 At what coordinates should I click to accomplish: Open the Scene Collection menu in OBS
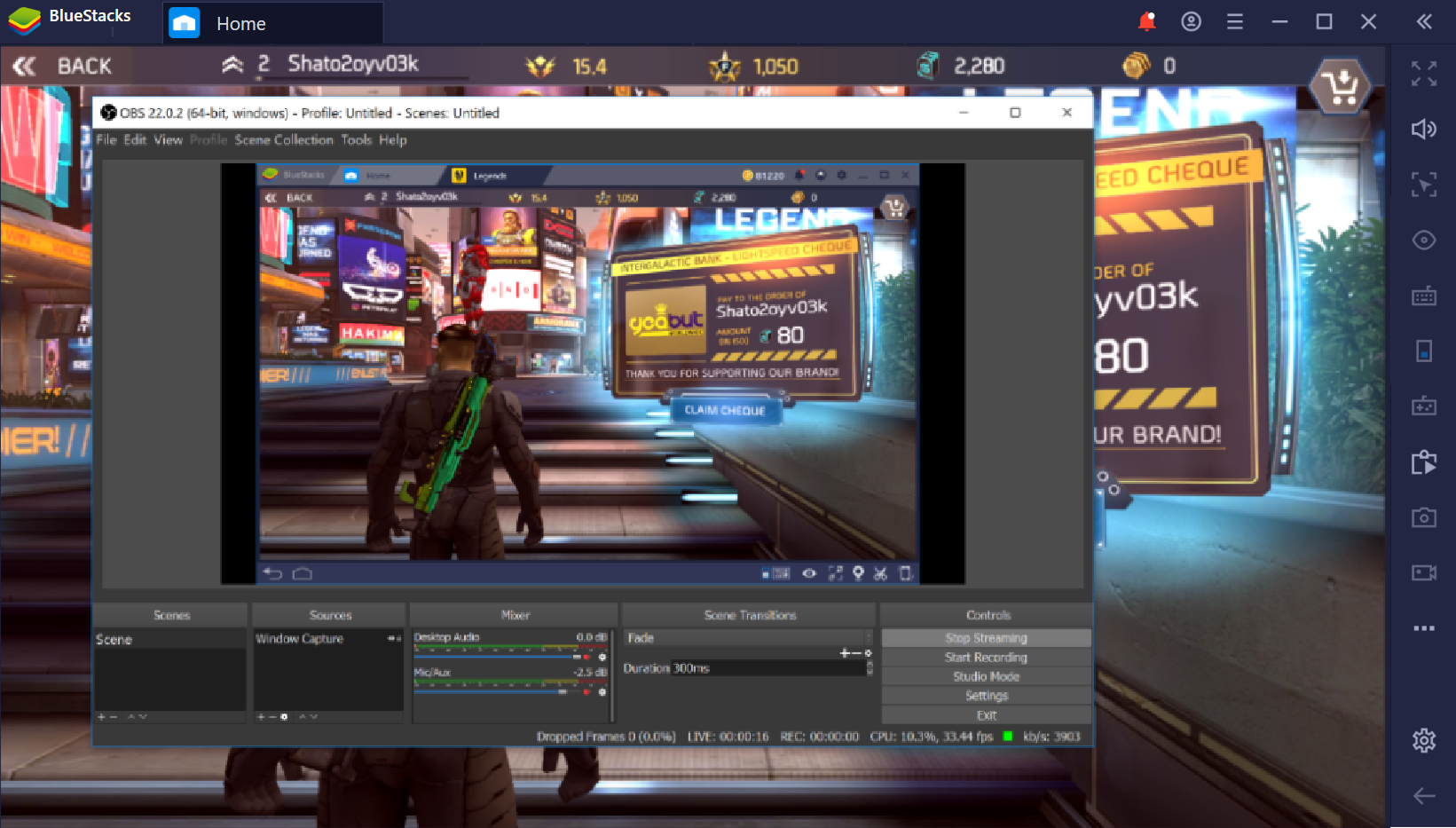tap(284, 140)
